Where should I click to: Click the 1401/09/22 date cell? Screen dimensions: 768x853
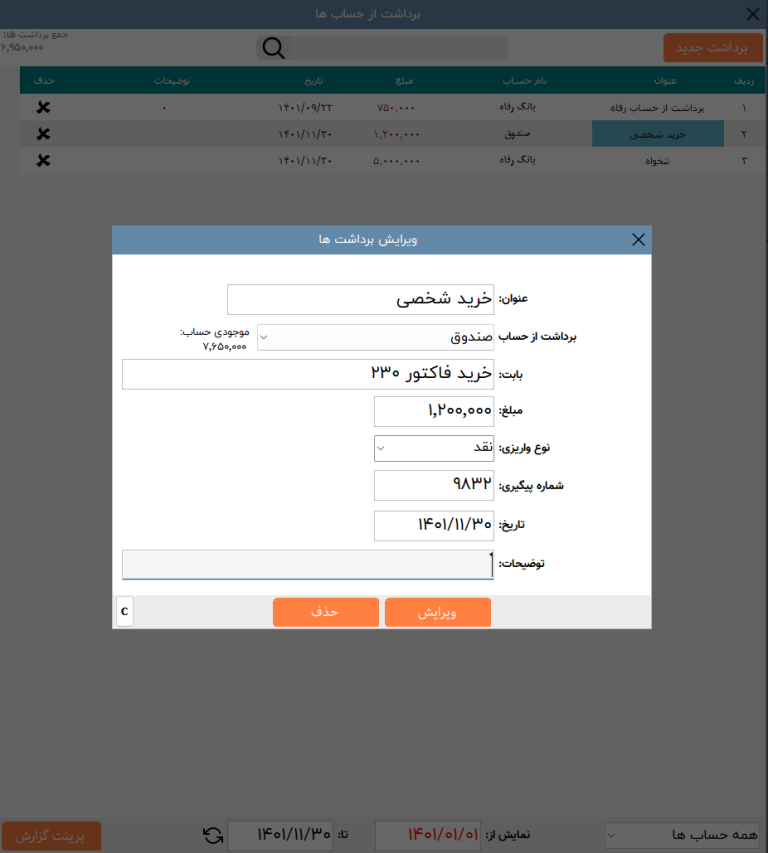[x=305, y=108]
